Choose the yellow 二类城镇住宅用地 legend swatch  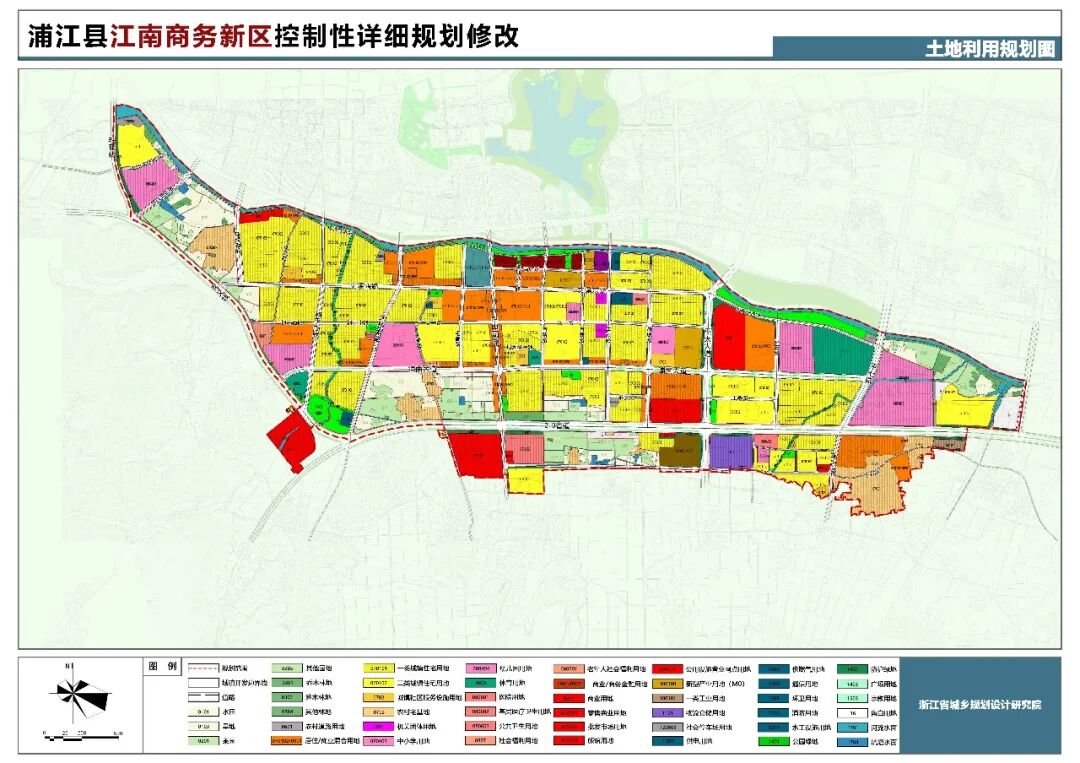(379, 683)
